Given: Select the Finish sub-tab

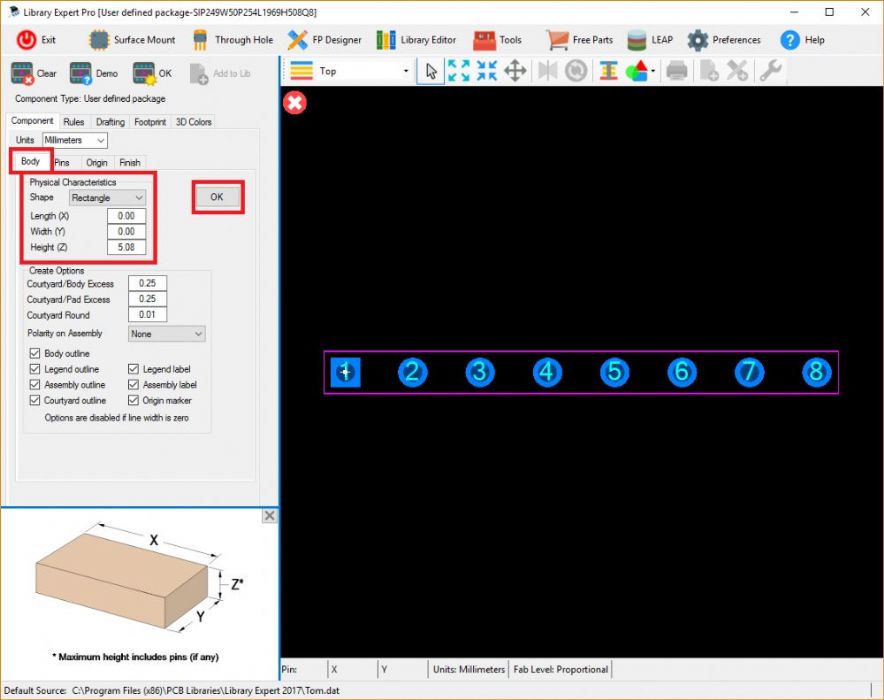Looking at the screenshot, I should [130, 162].
